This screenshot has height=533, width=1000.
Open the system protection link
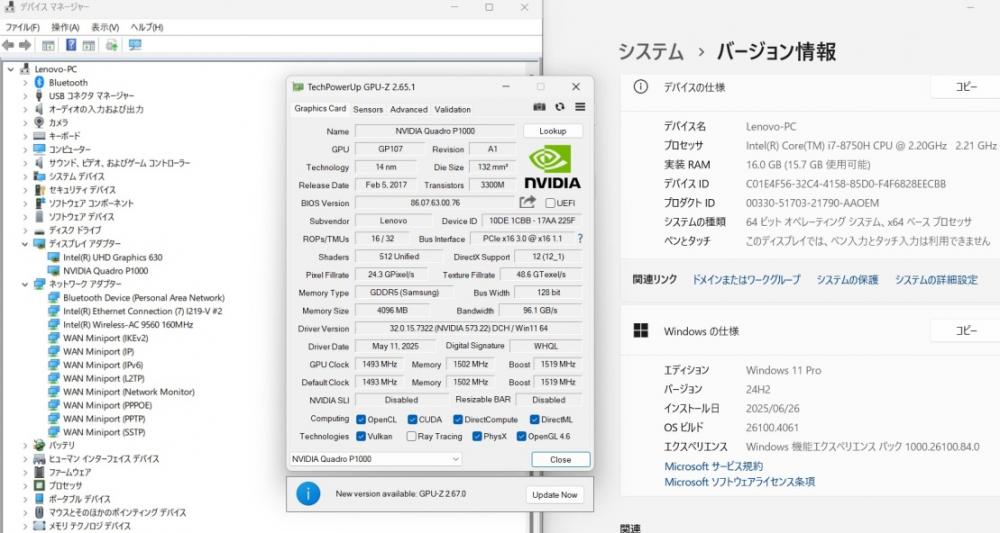[x=847, y=279]
